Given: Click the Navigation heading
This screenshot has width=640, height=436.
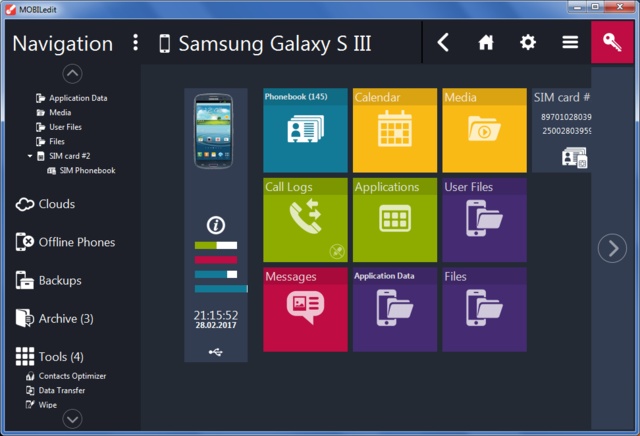Looking at the screenshot, I should tap(62, 44).
